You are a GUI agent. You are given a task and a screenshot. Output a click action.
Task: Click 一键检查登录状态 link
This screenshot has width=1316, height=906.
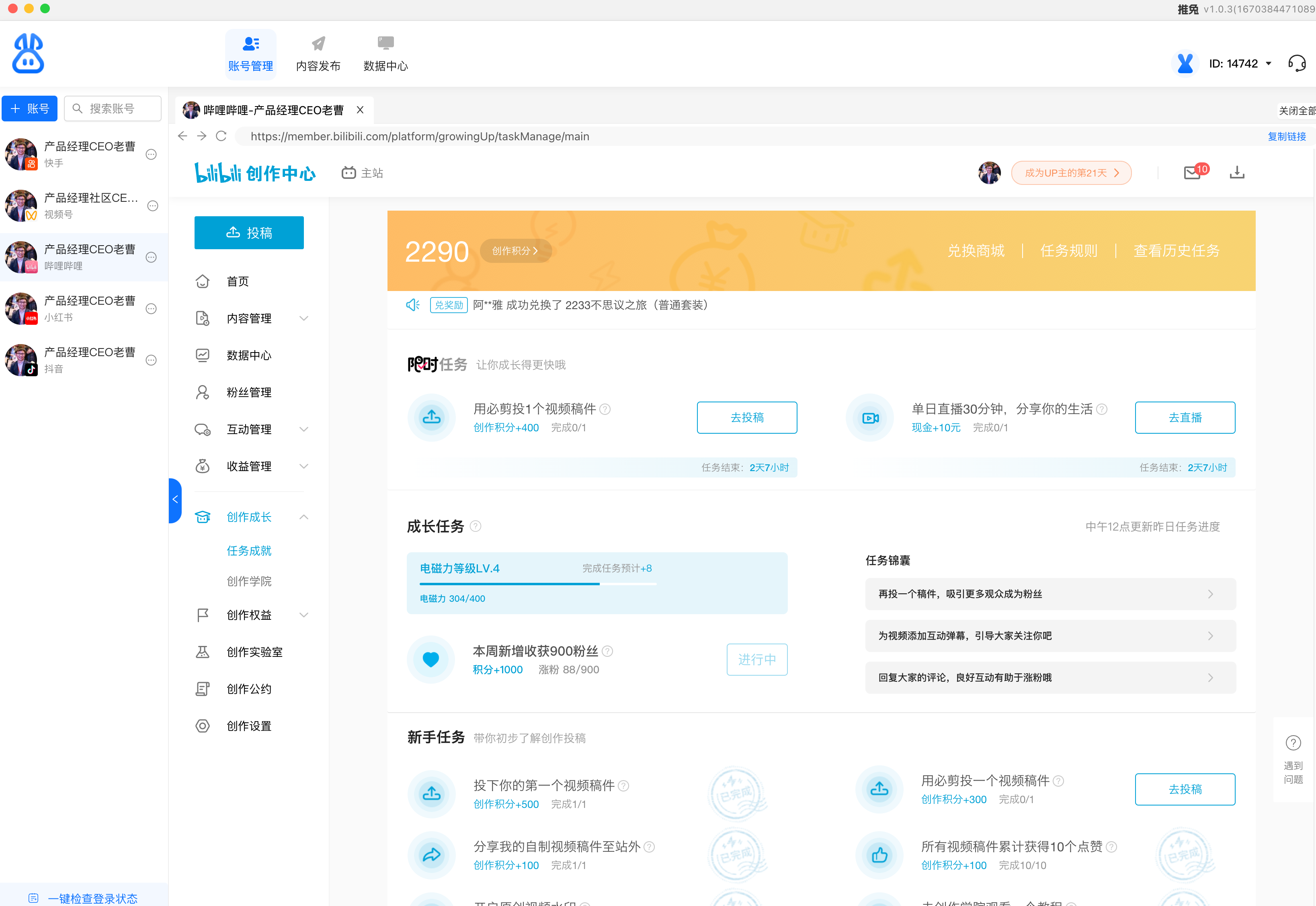83,898
